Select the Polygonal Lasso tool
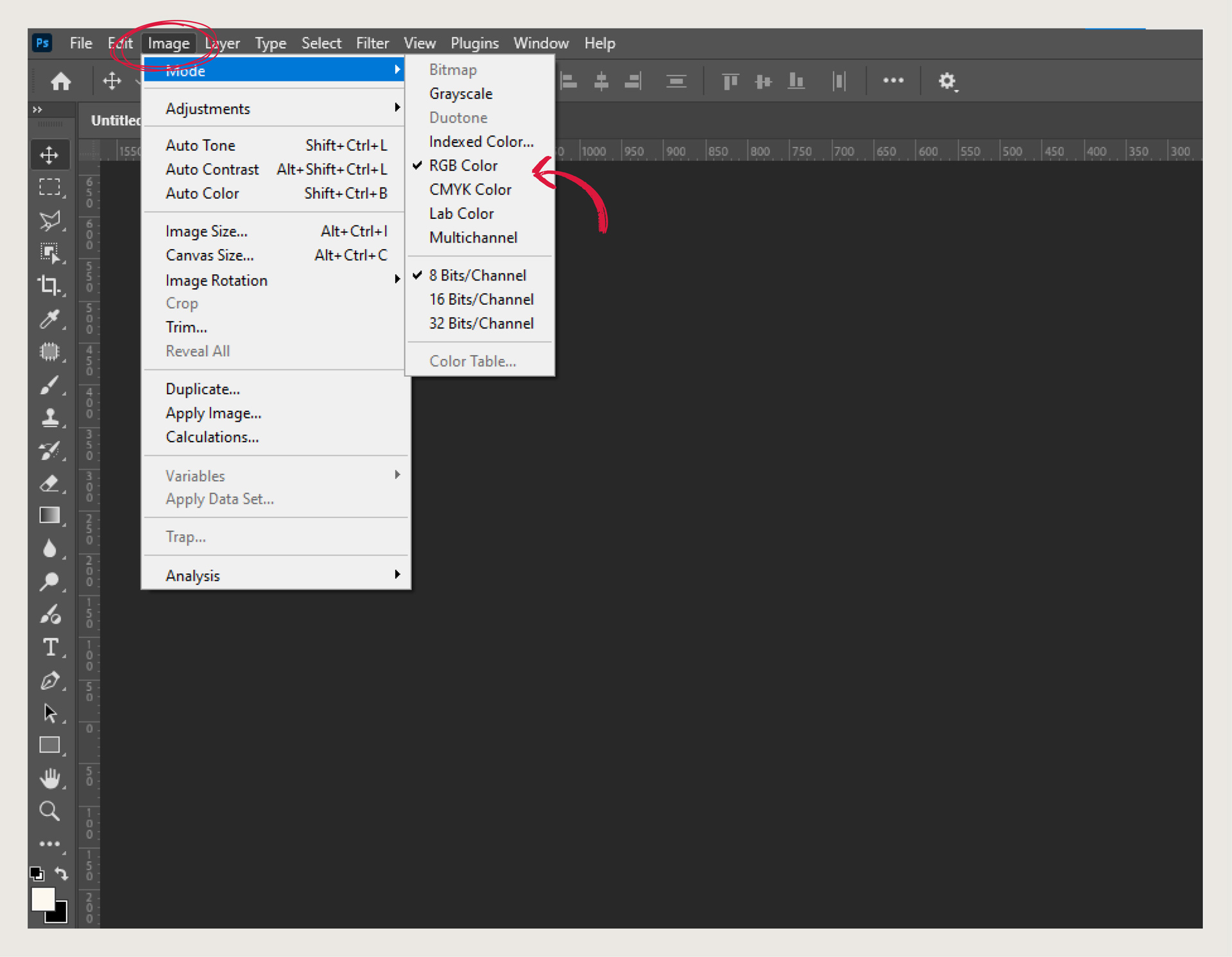This screenshot has width=1232, height=957. (x=49, y=220)
